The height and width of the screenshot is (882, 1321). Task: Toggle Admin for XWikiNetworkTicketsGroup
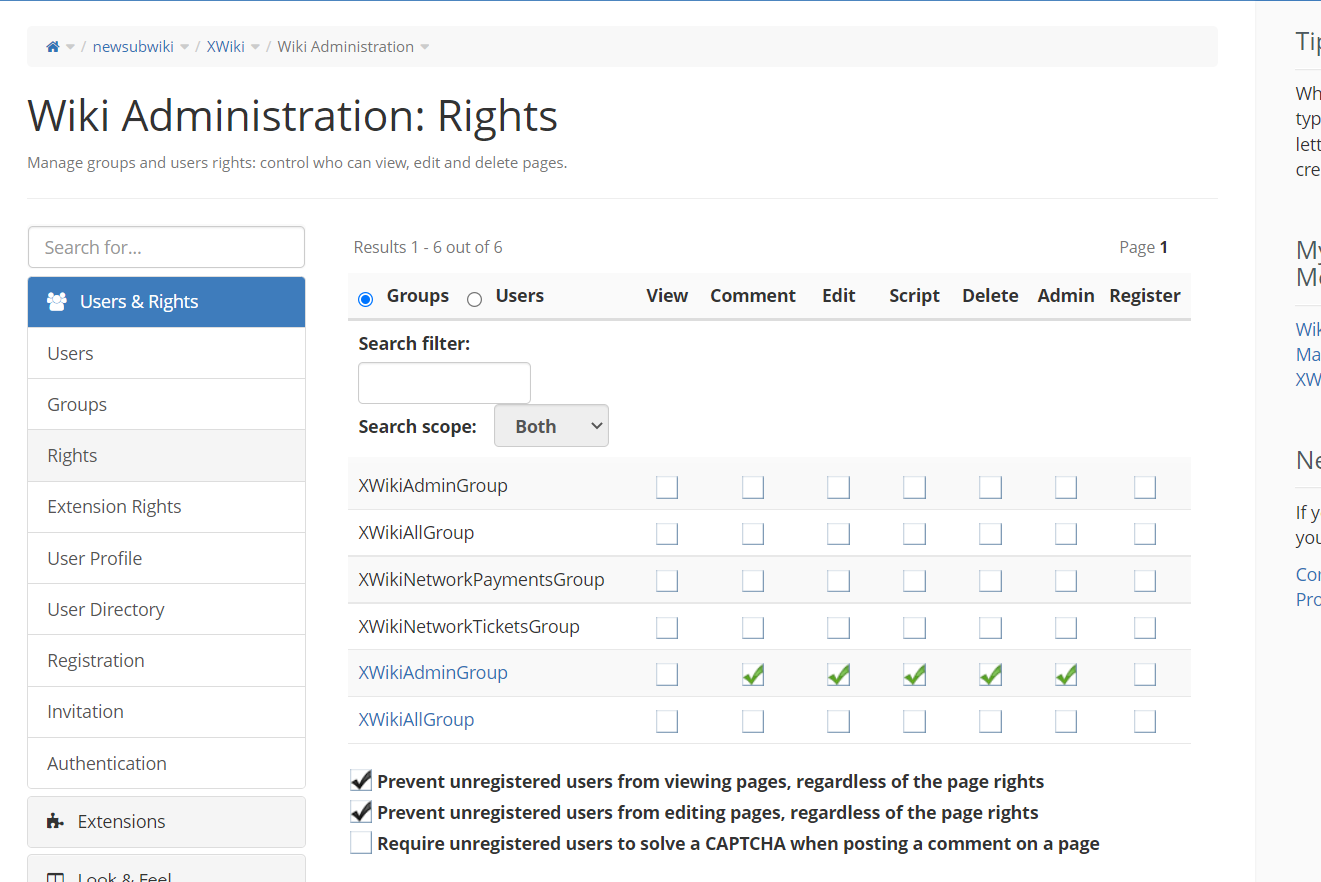pos(1066,627)
